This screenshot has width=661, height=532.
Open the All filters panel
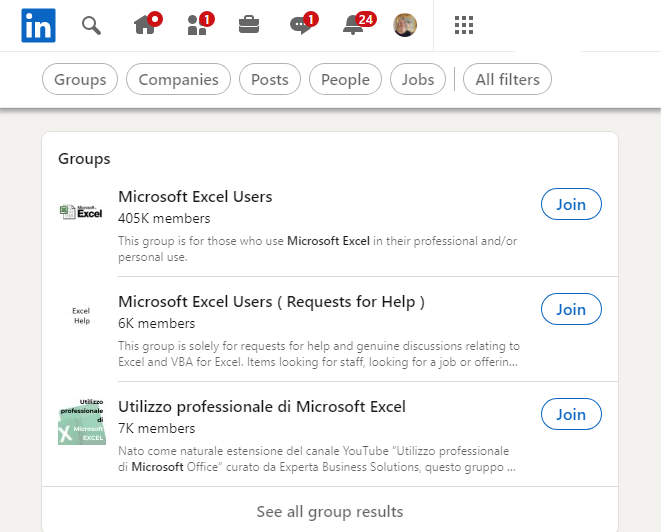pos(507,79)
